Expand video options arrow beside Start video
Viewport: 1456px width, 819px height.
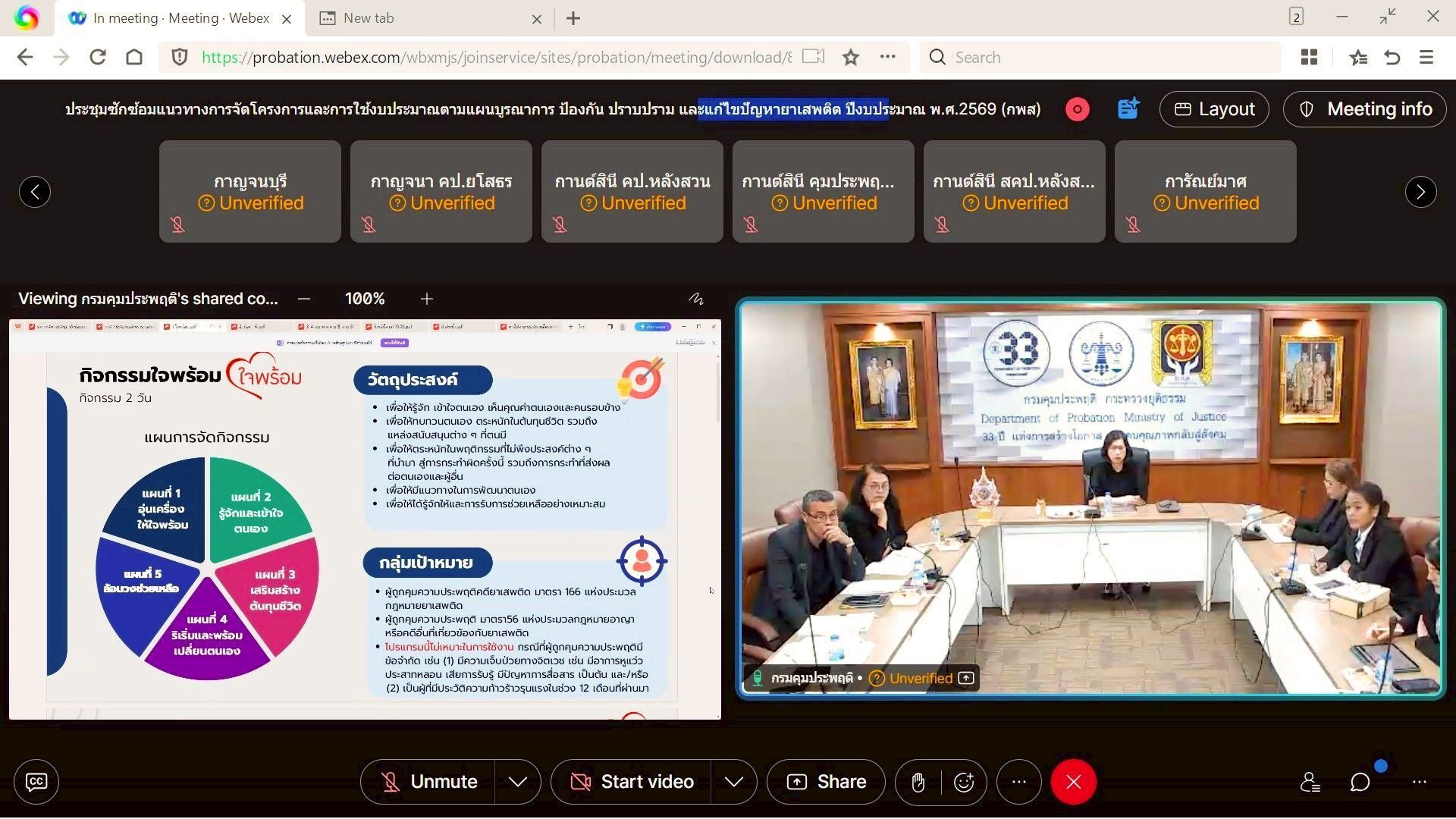click(x=733, y=782)
